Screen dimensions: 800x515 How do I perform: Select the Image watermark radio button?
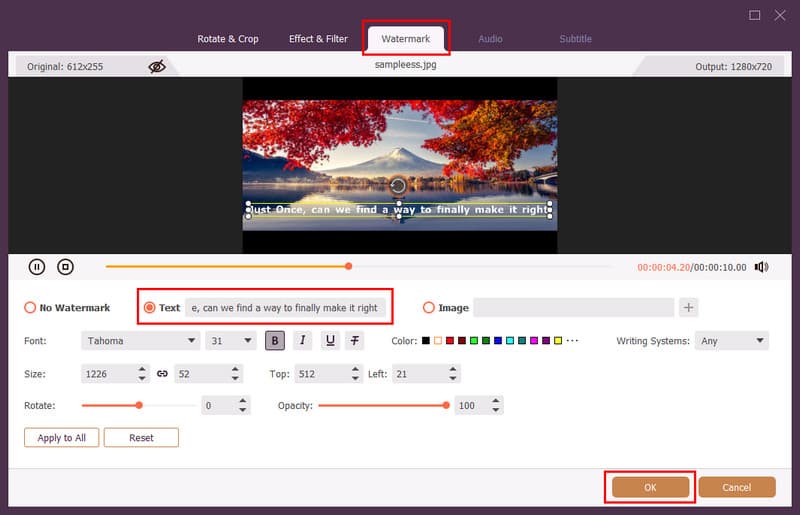(430, 308)
